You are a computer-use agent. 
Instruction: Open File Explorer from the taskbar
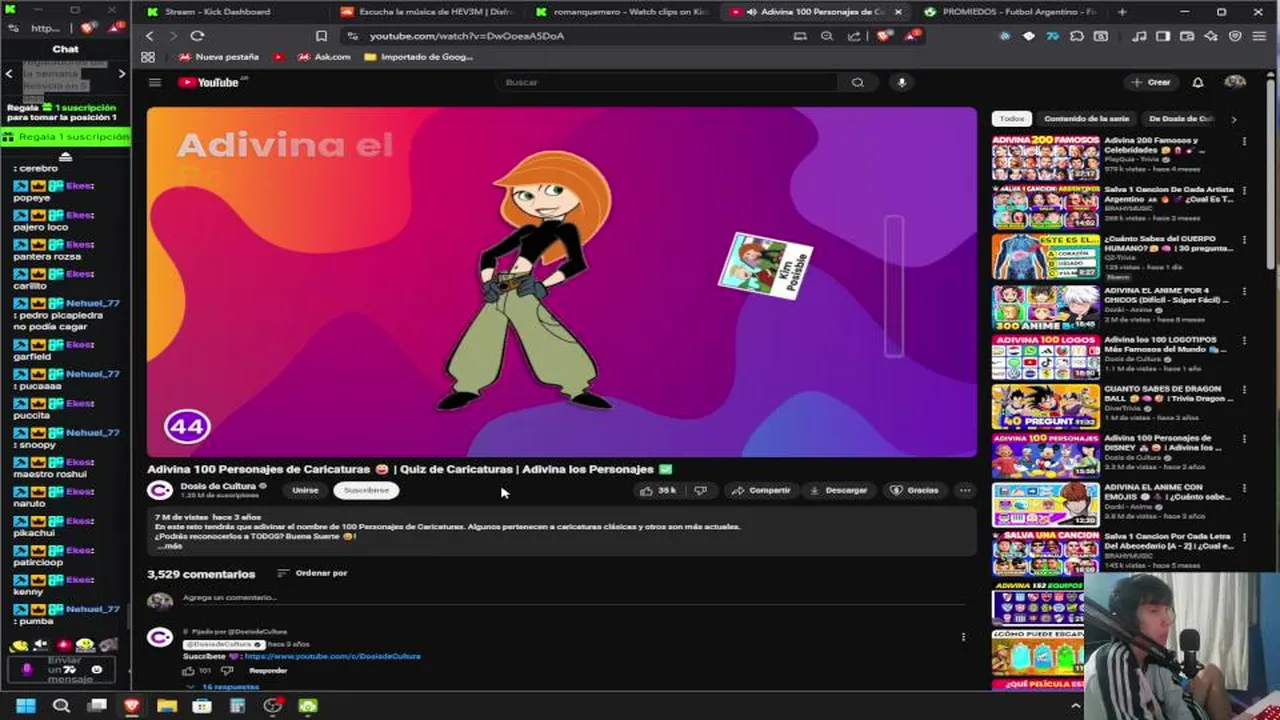[x=167, y=706]
